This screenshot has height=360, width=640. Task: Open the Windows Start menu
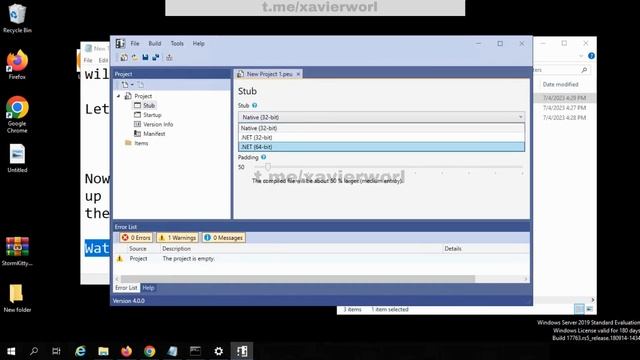coord(11,351)
